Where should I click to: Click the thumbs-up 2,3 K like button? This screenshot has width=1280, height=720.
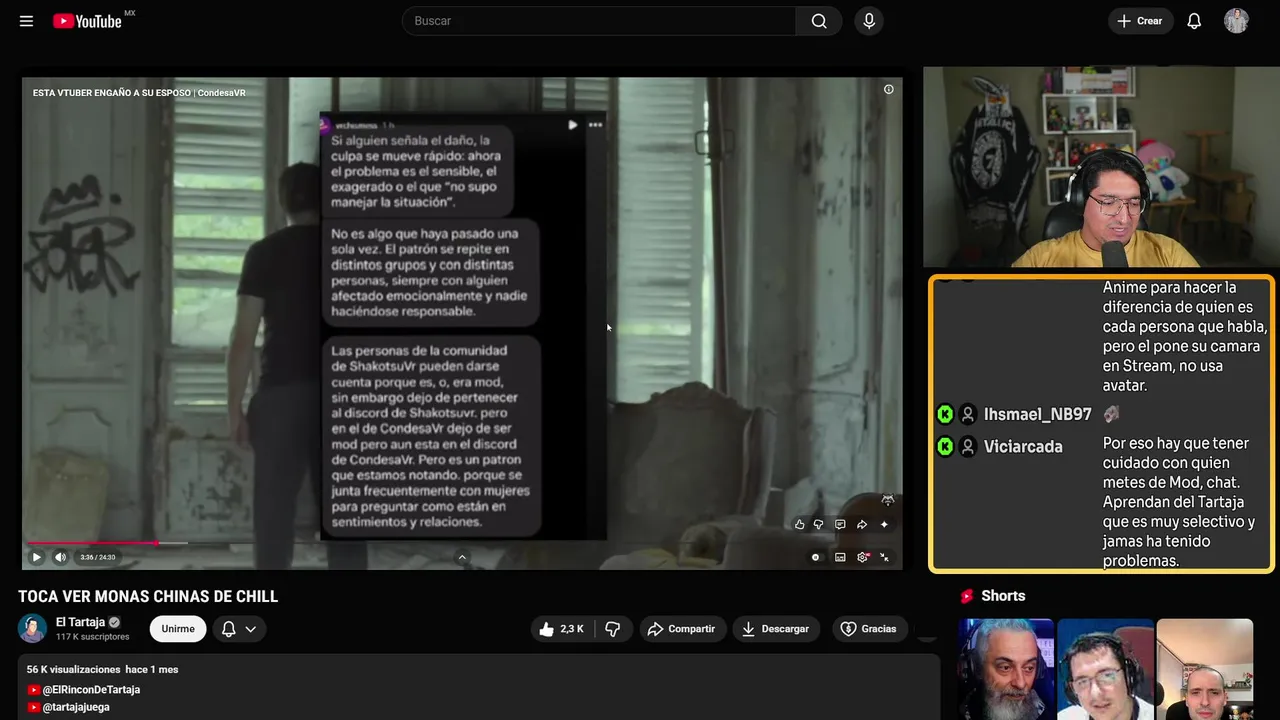pyautogui.click(x=561, y=629)
